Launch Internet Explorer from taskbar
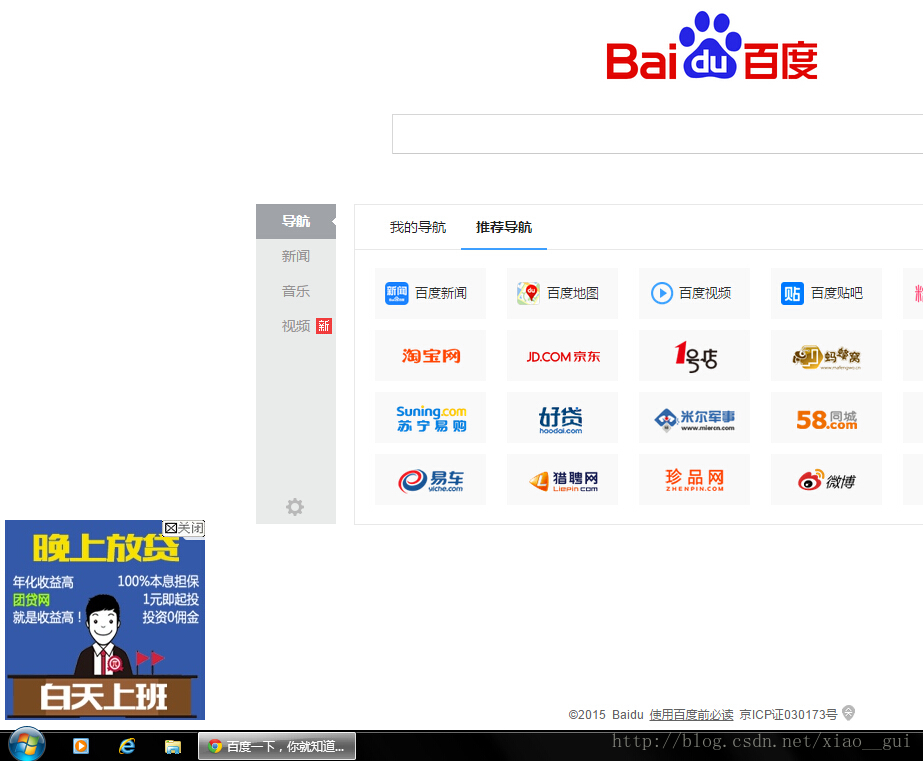The height and width of the screenshot is (761, 923). click(127, 746)
